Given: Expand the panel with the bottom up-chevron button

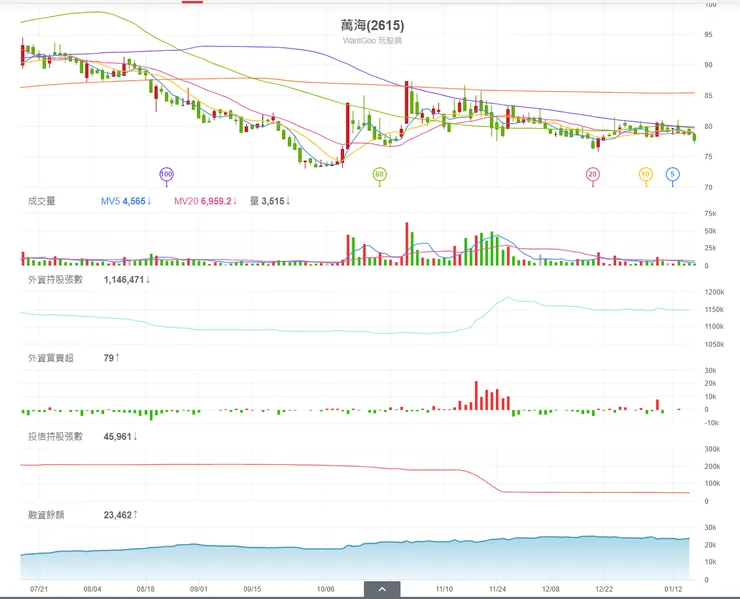Looking at the screenshot, I should [382, 589].
